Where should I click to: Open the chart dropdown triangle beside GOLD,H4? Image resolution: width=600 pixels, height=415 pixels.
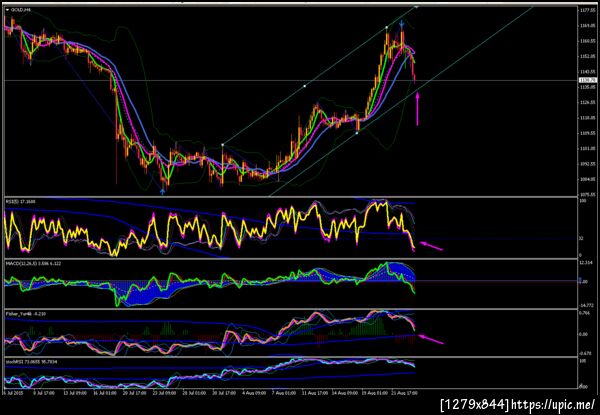click(8, 10)
